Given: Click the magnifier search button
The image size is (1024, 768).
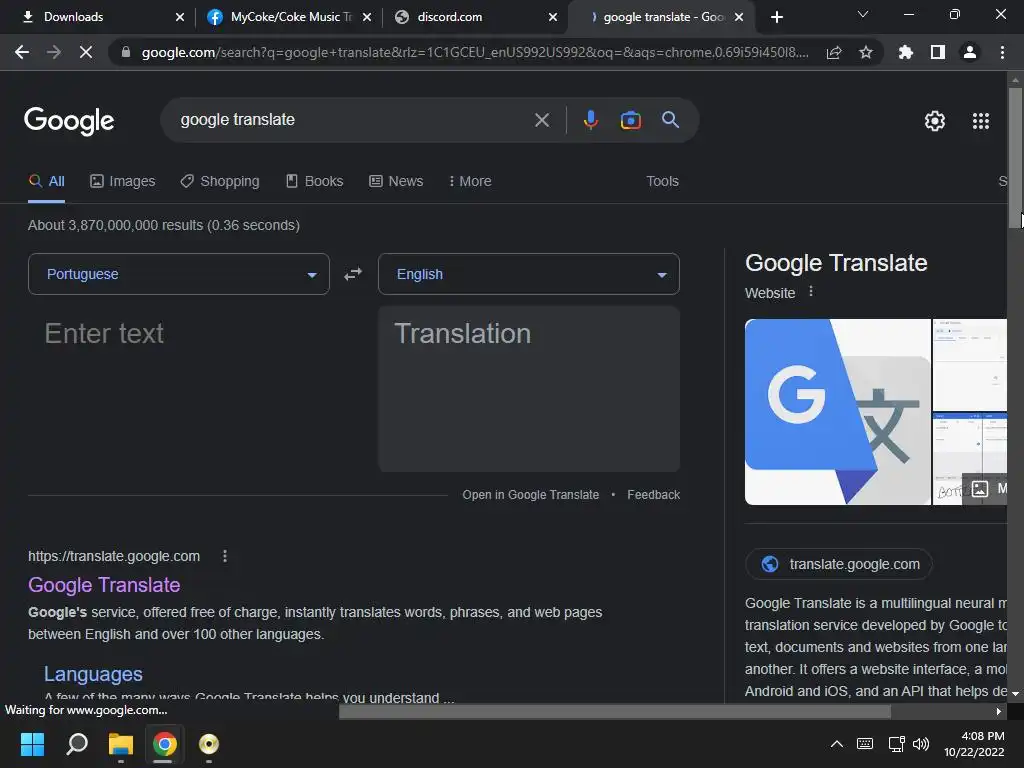Looking at the screenshot, I should click(670, 120).
